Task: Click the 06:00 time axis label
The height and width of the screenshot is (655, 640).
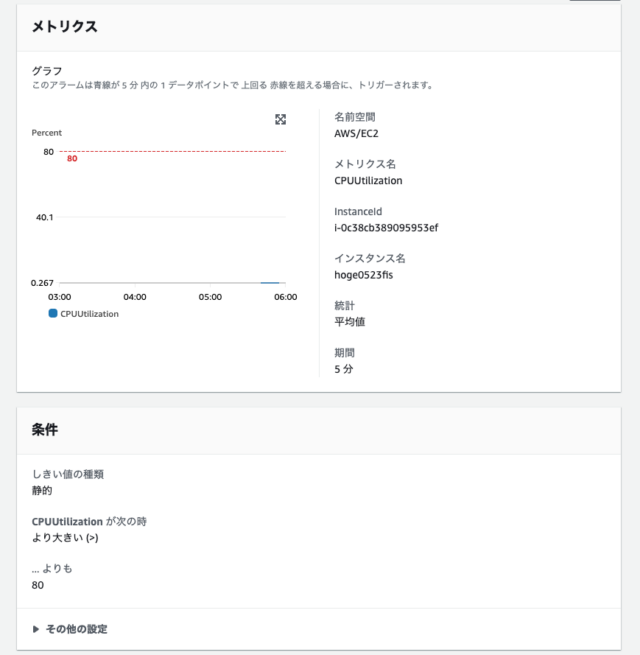Action: pos(285,297)
